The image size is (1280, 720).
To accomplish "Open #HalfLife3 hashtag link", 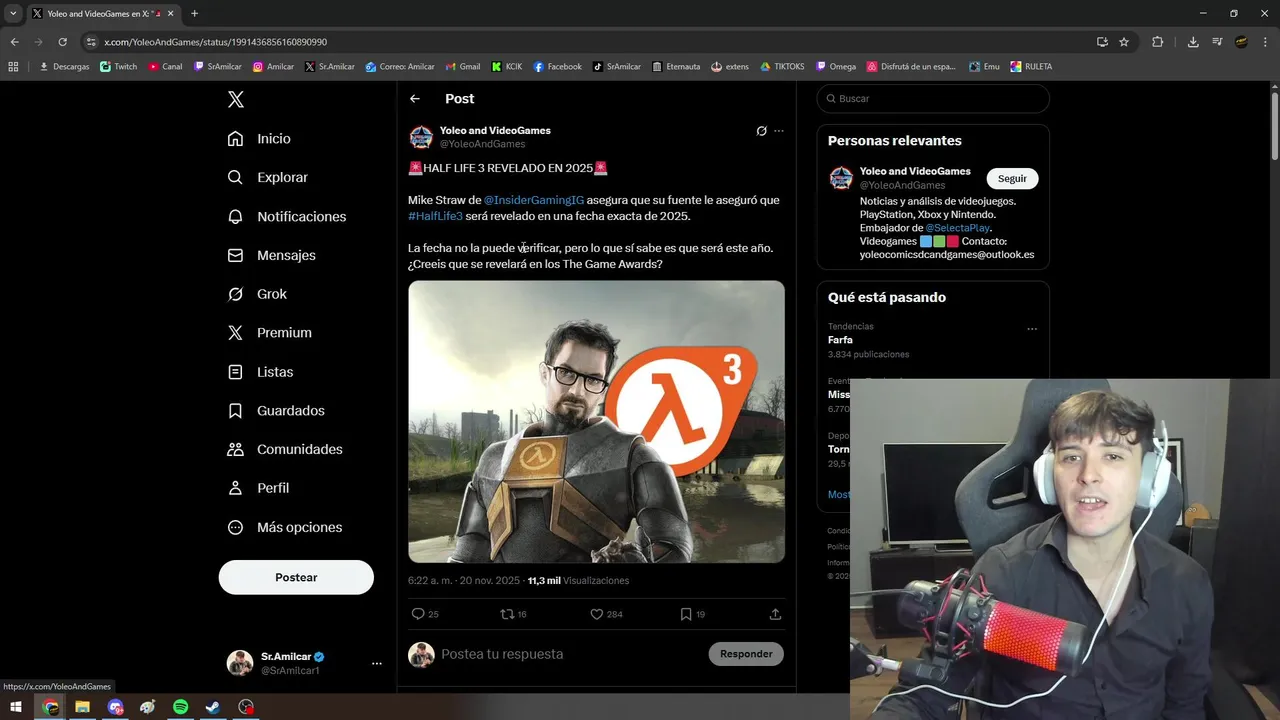I will [435, 216].
